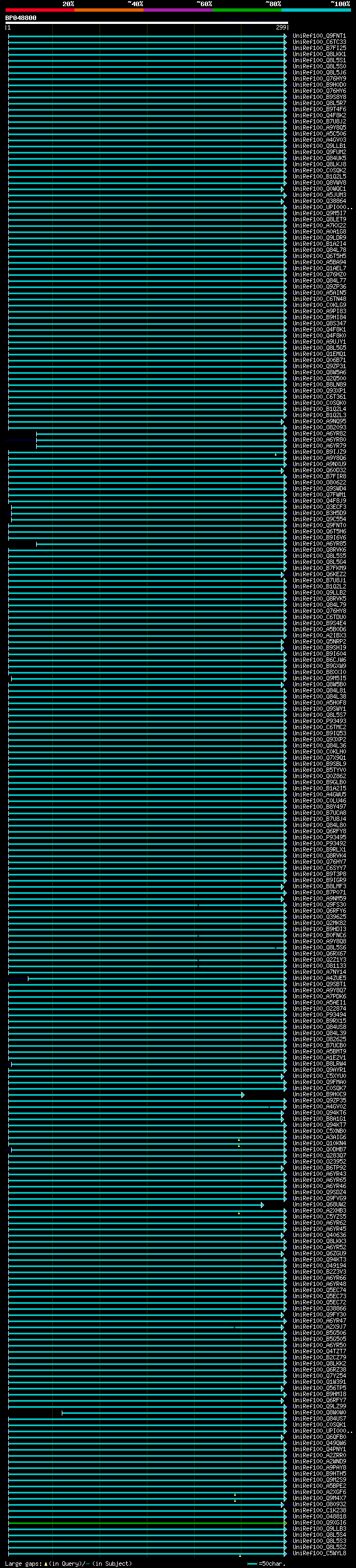Viewport: 356px width, 1568px height.
Task: Click hit label UniRef100_C0SQK2
Action: pyautogui.click(x=319, y=170)
